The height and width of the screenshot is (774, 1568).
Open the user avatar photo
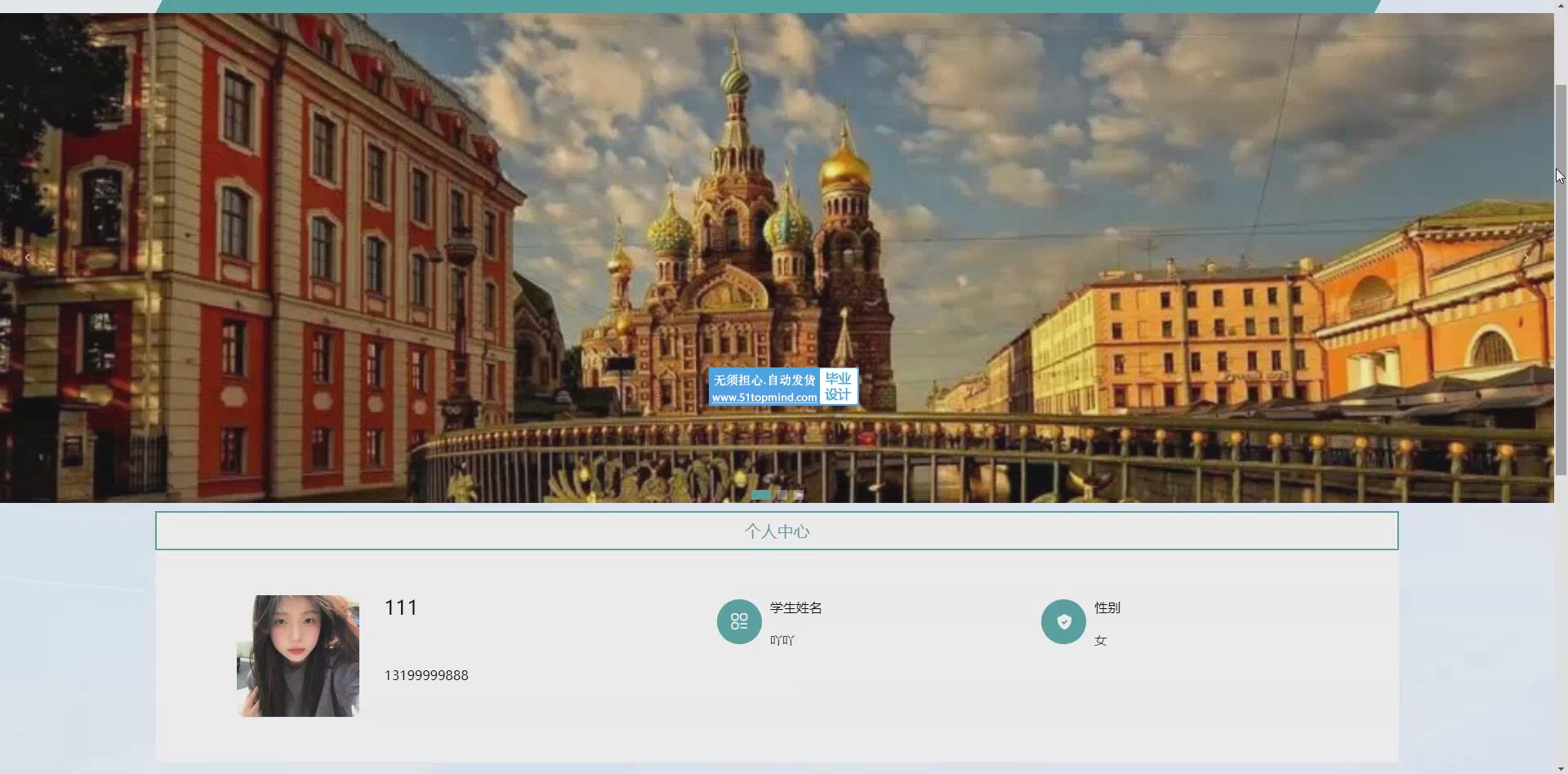298,656
